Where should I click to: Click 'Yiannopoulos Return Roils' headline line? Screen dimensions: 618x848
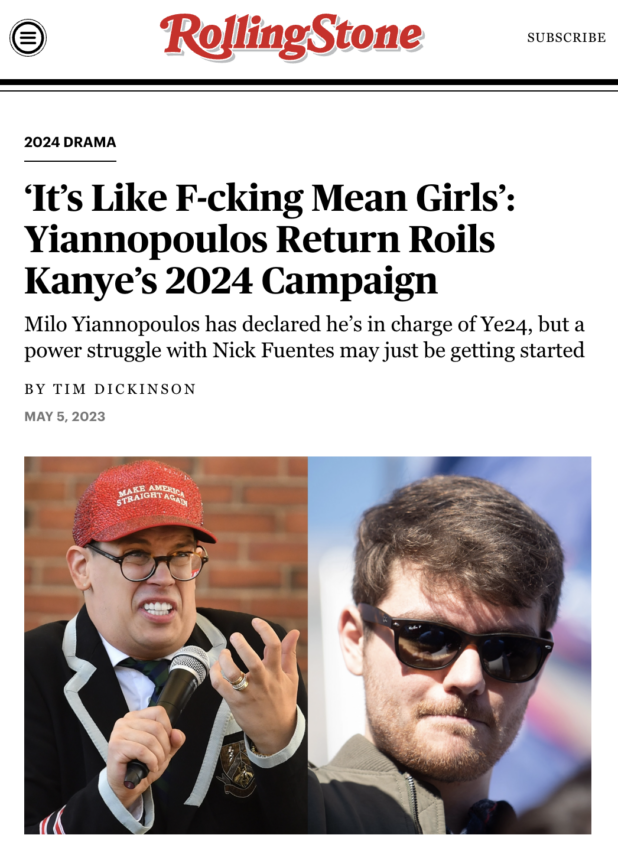tap(260, 241)
